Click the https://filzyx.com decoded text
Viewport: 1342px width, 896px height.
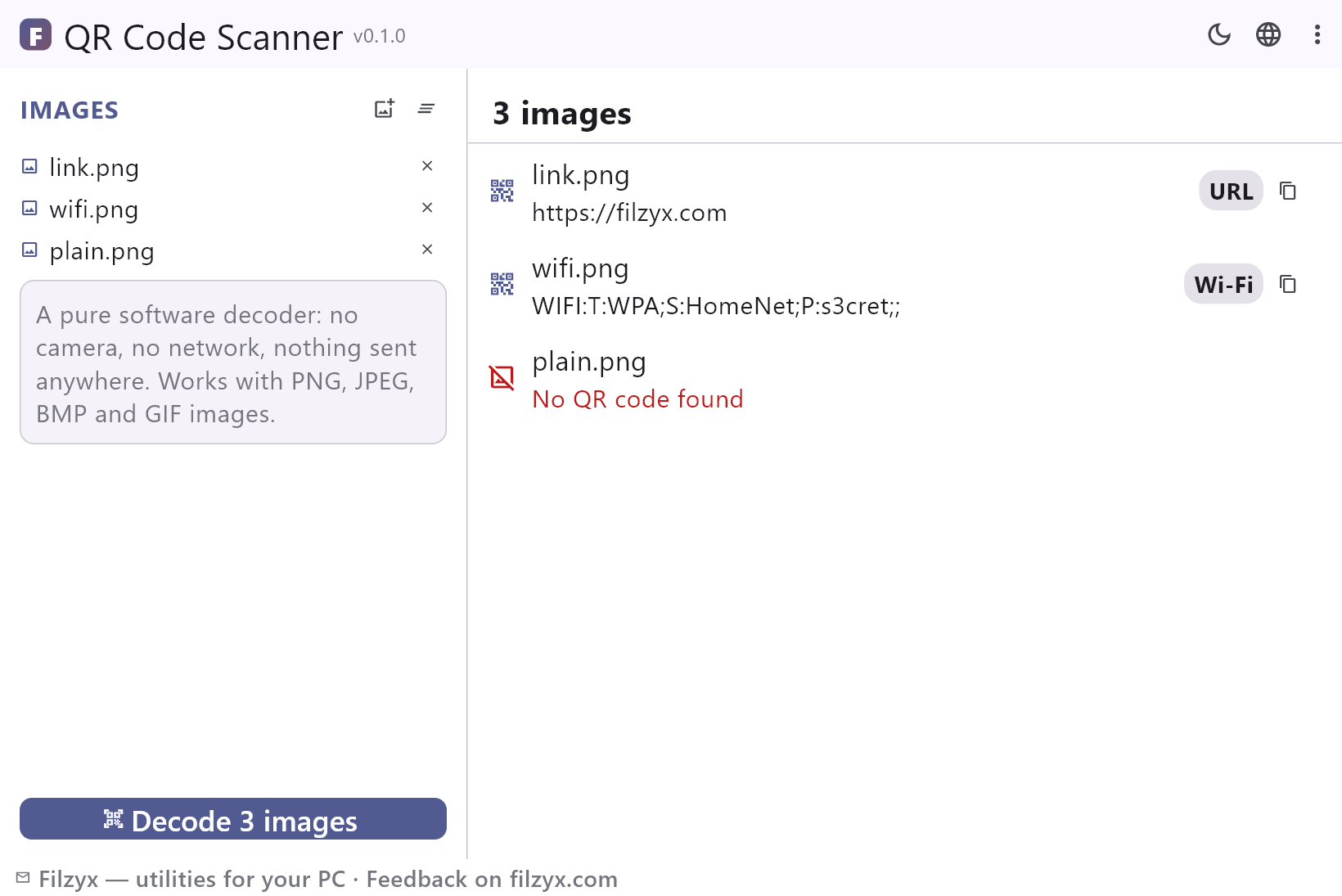629,213
